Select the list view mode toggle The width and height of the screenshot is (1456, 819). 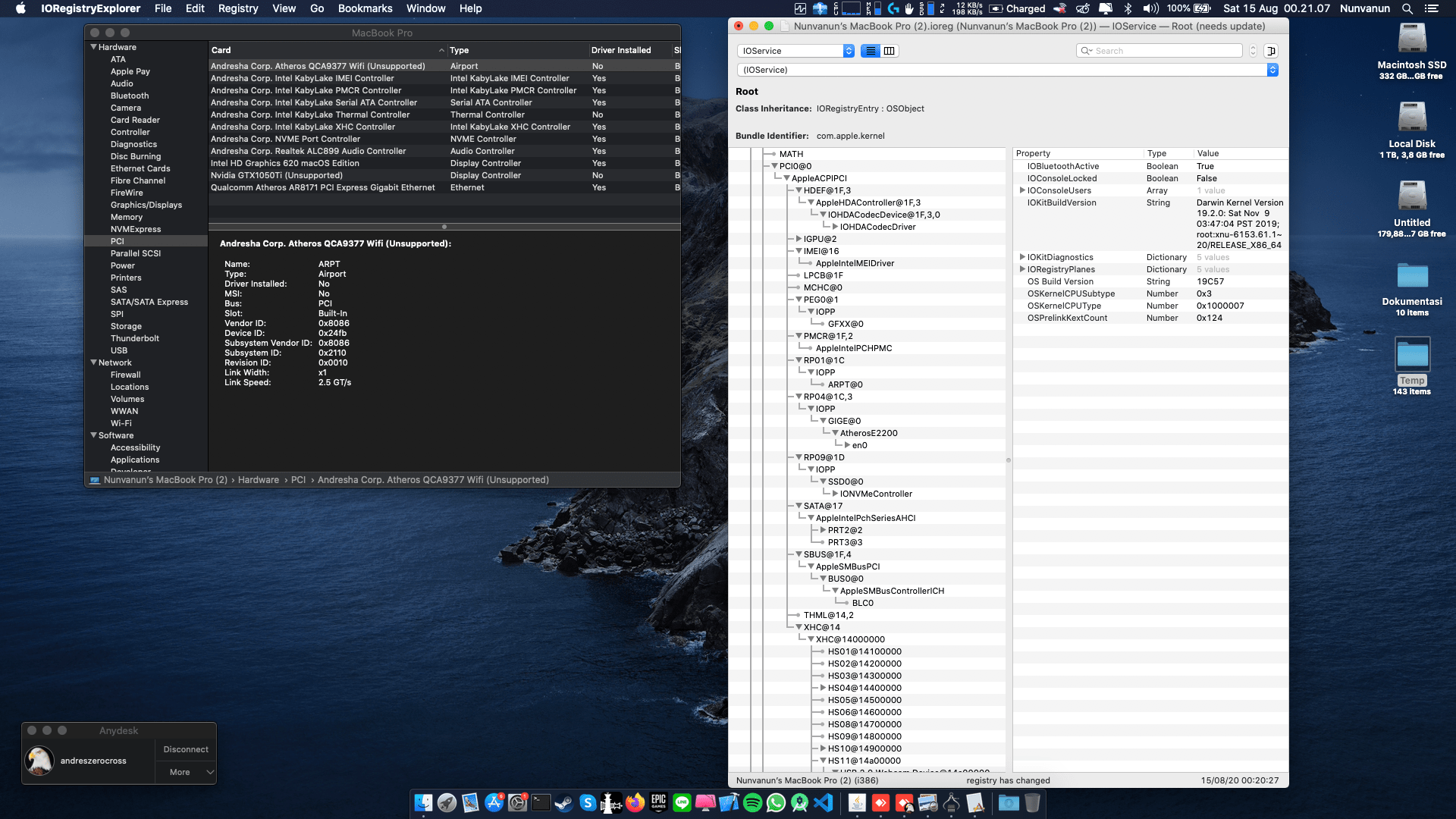871,50
